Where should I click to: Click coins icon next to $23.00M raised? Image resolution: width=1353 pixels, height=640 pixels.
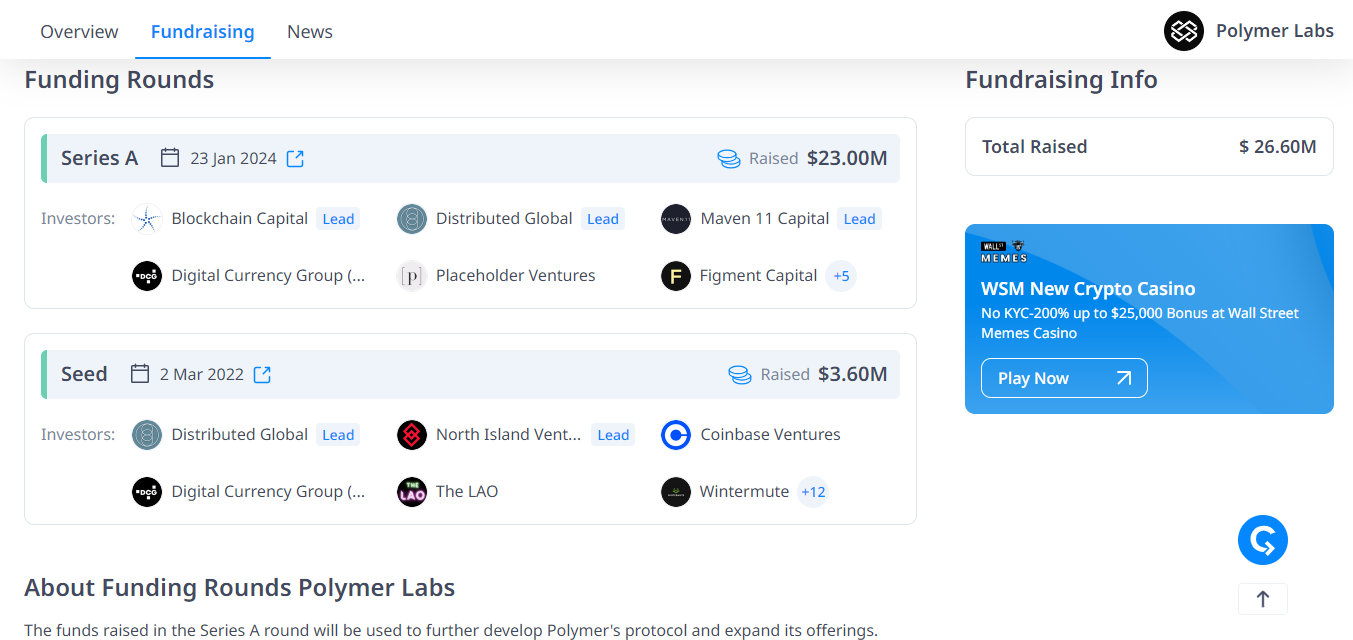click(729, 158)
